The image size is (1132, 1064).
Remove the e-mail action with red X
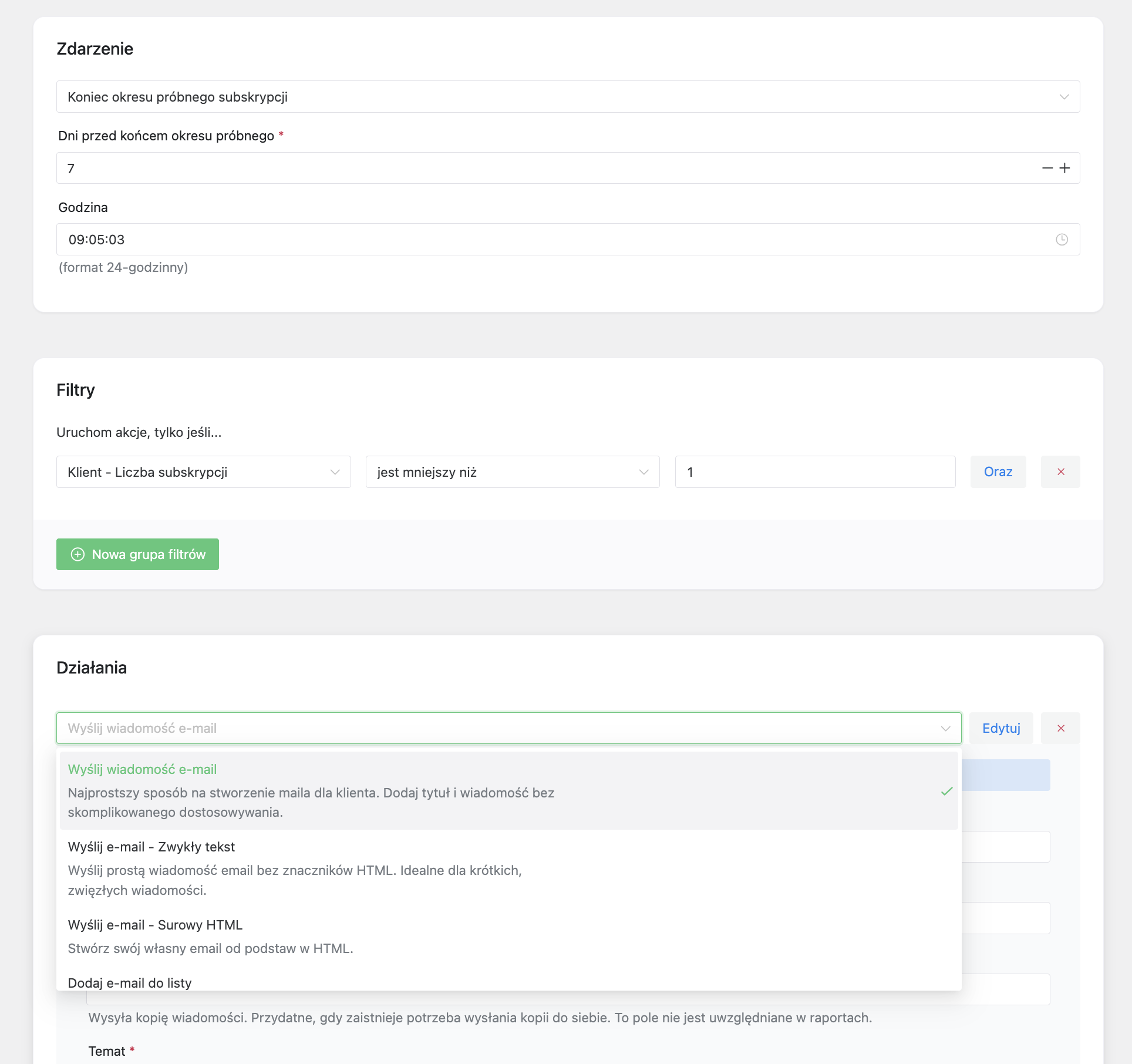[1060, 728]
